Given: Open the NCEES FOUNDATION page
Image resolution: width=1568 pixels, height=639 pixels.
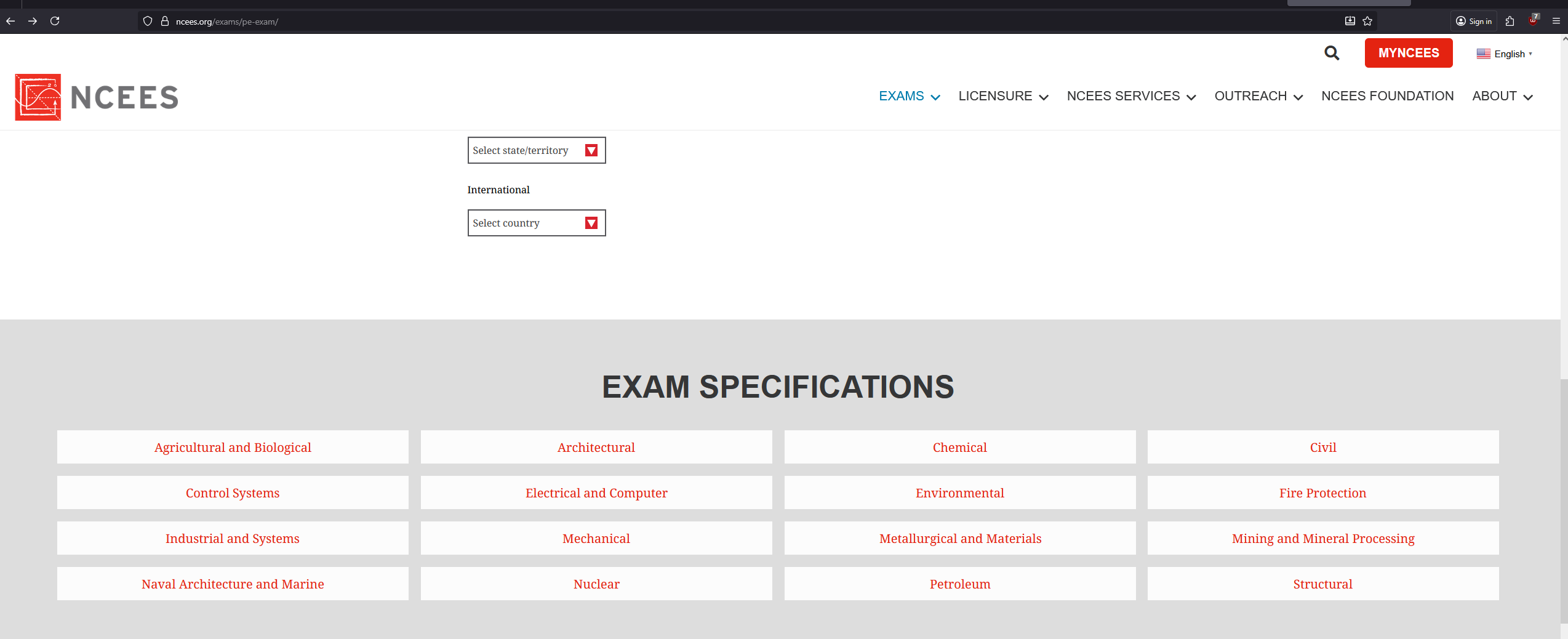Looking at the screenshot, I should click(1388, 96).
